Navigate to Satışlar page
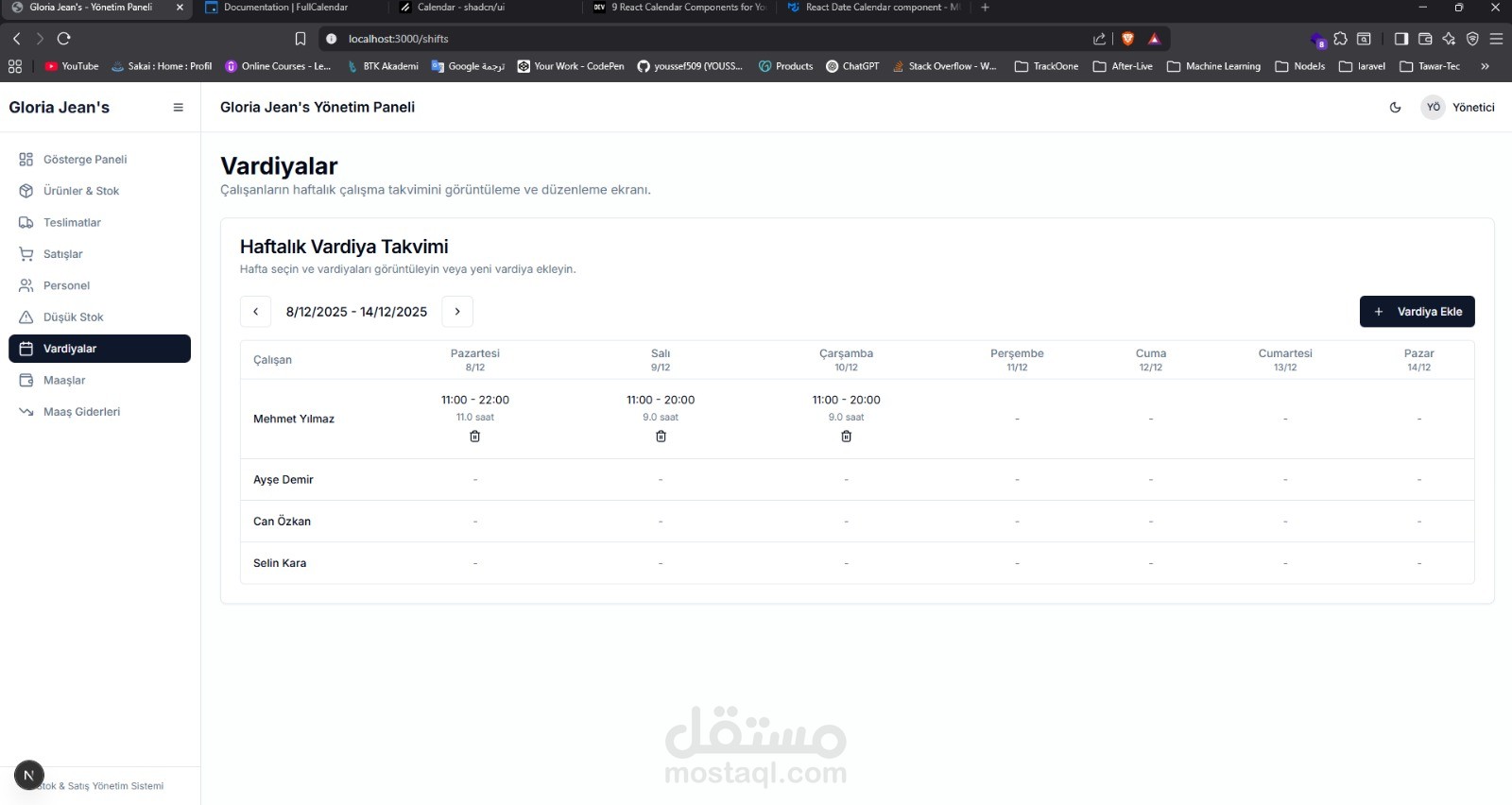1512x805 pixels. (99, 254)
